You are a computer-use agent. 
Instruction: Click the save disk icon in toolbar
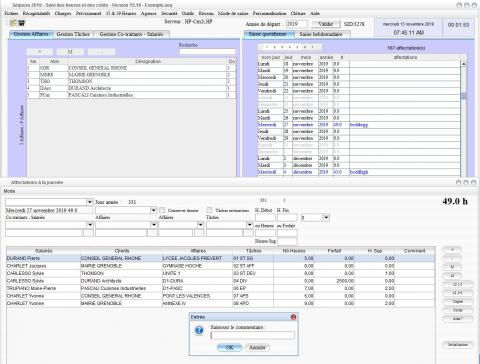tap(22, 23)
